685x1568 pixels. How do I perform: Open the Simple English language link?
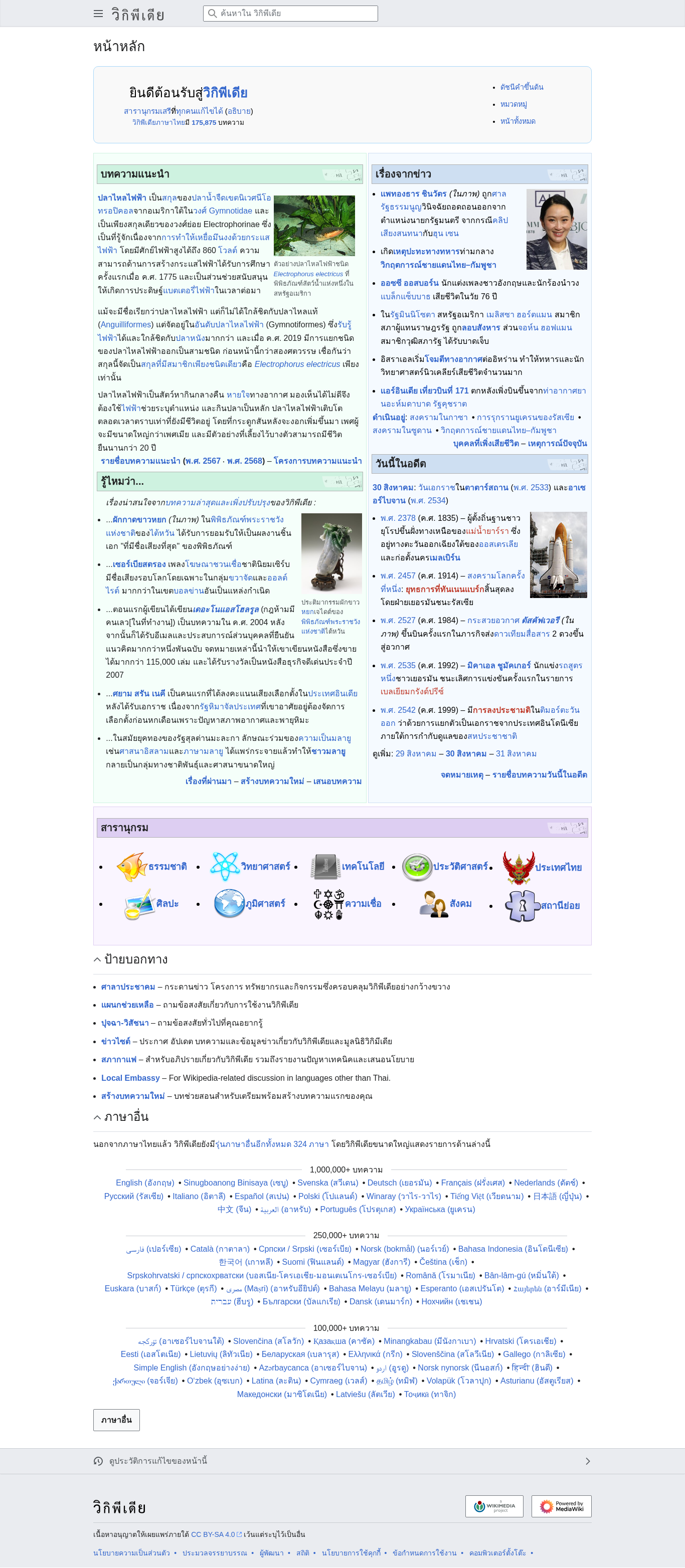point(191,1367)
